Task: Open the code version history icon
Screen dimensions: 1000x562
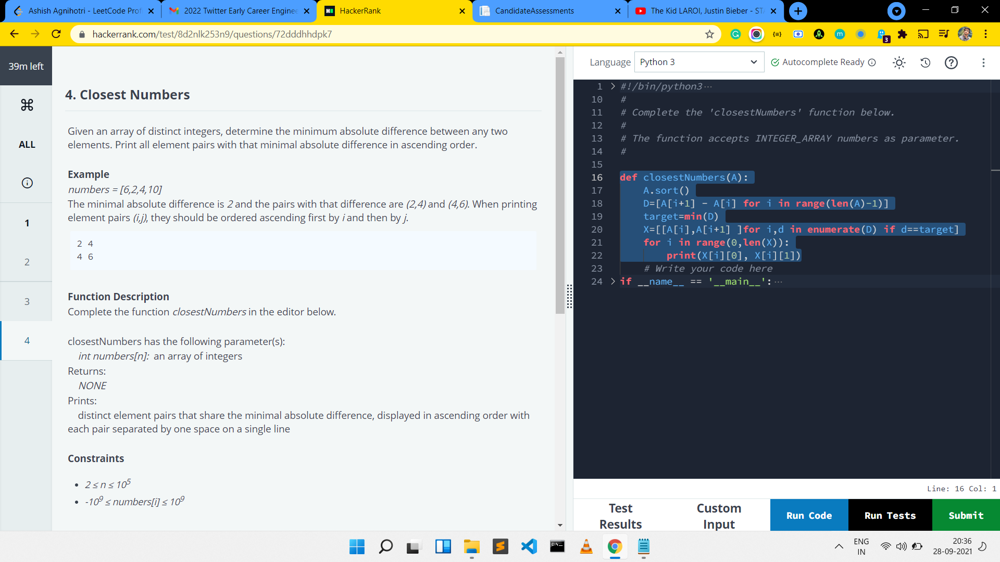Action: (x=925, y=63)
